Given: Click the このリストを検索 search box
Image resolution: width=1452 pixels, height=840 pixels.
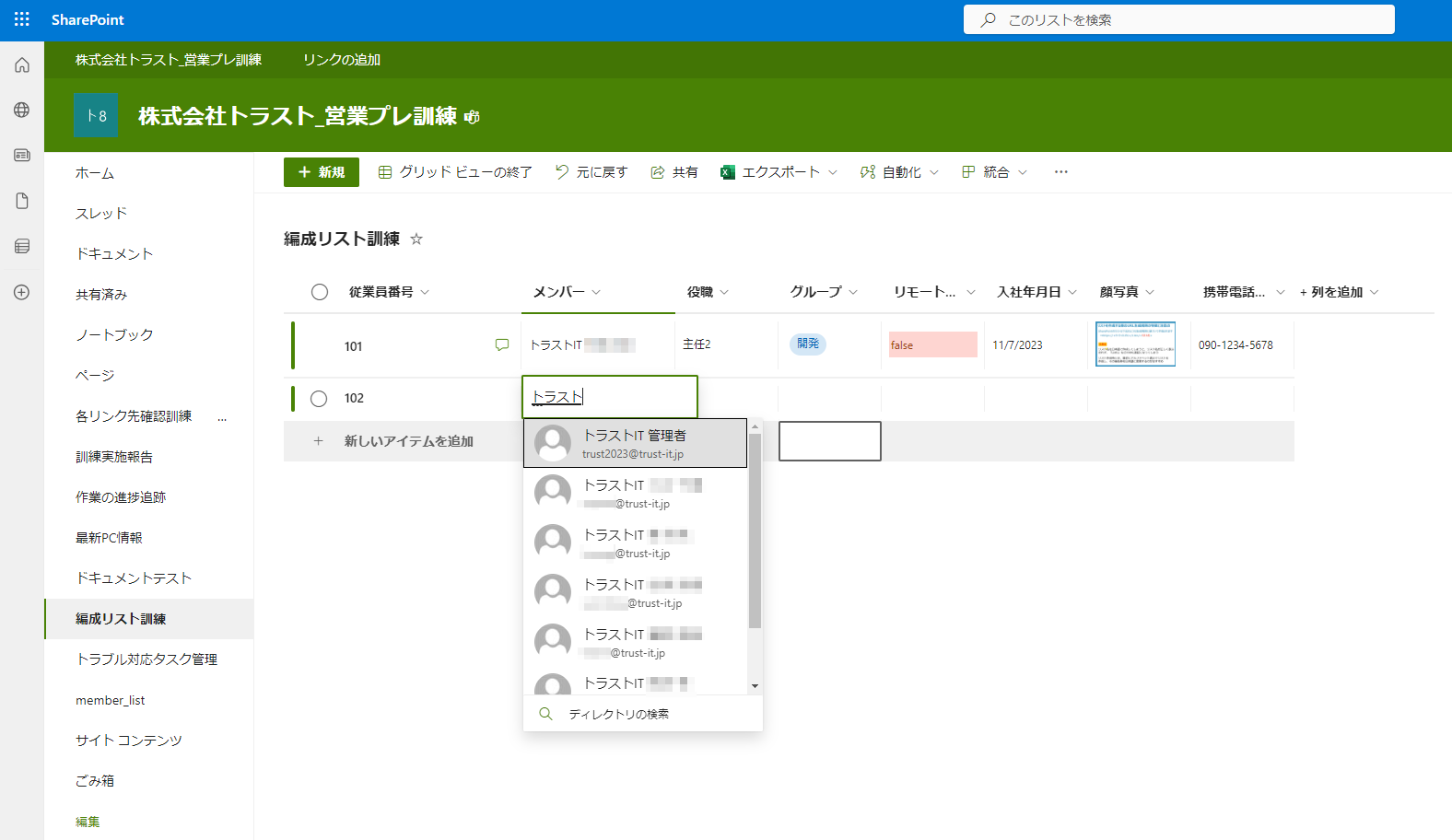Looking at the screenshot, I should (x=1179, y=19).
